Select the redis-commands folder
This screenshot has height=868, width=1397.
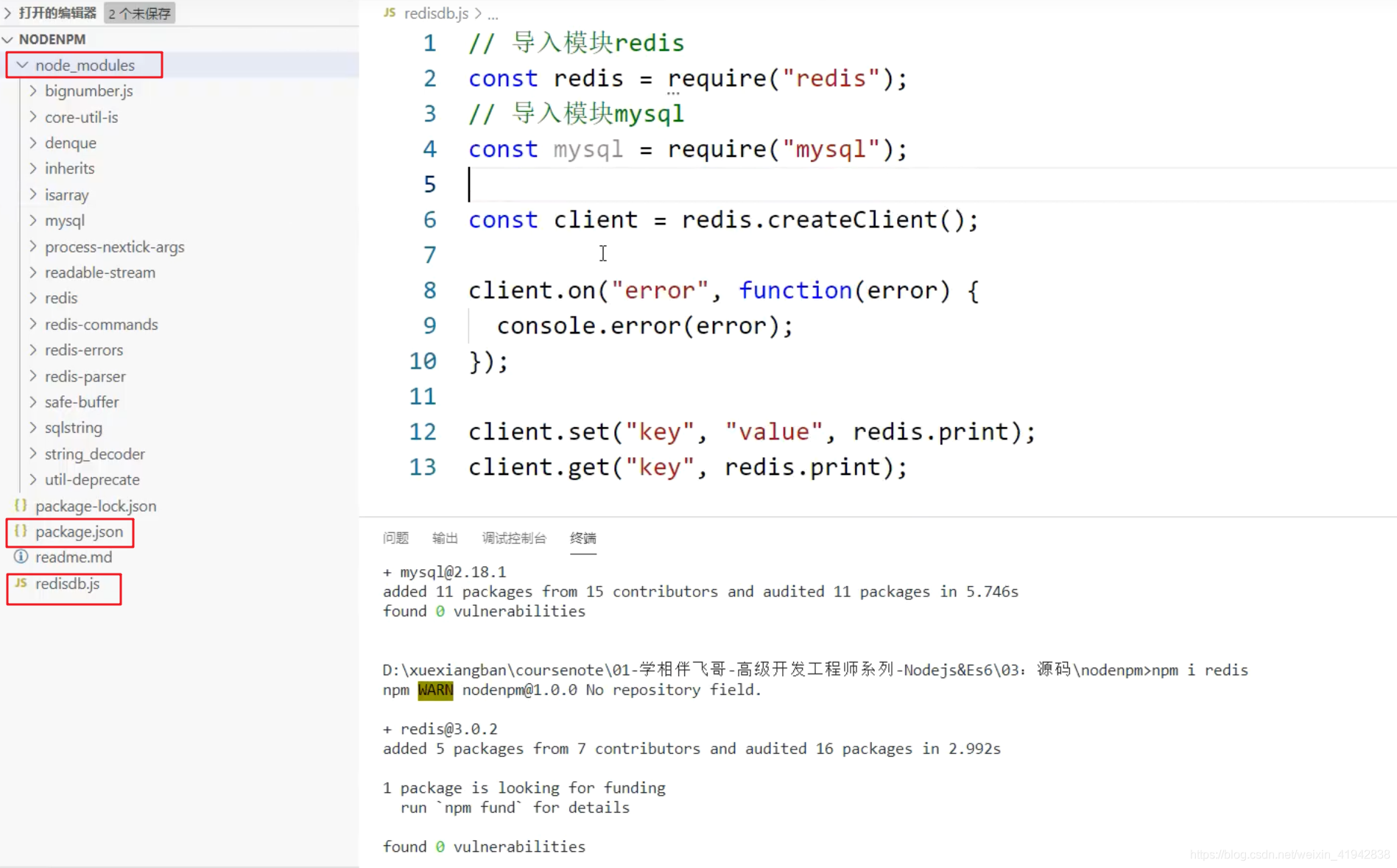pos(101,324)
